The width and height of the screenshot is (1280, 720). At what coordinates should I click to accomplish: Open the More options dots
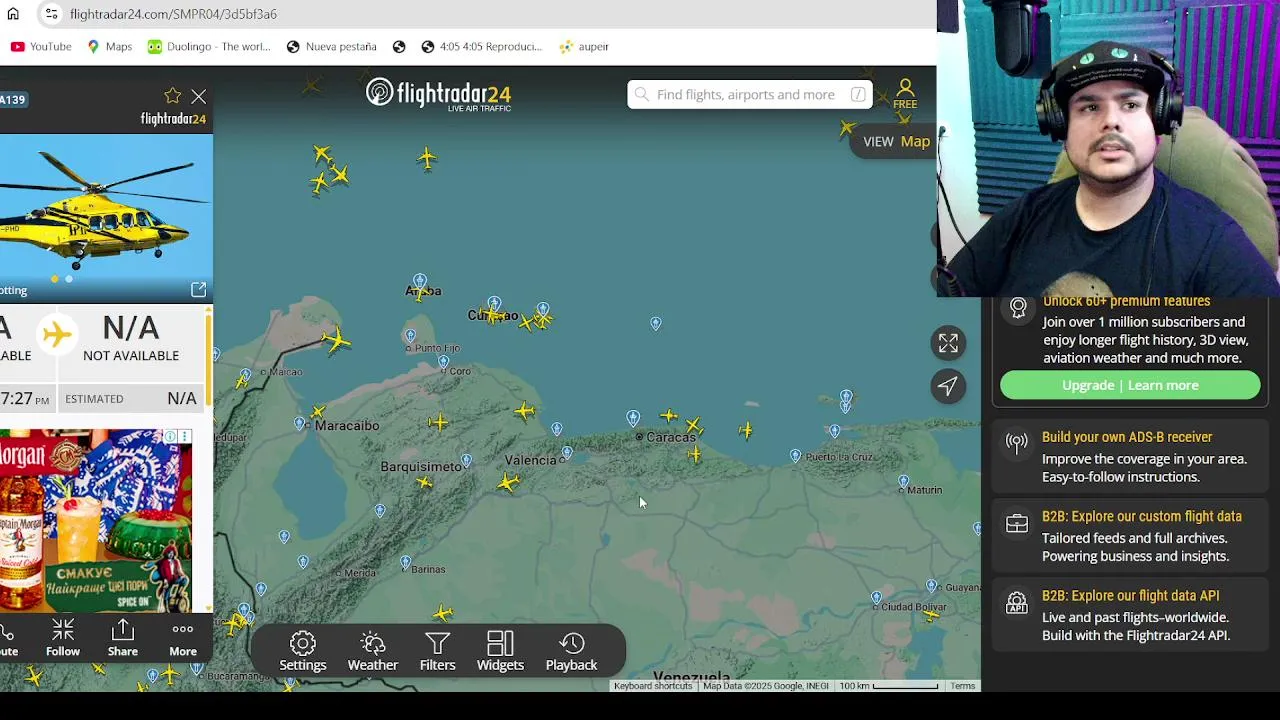click(183, 638)
